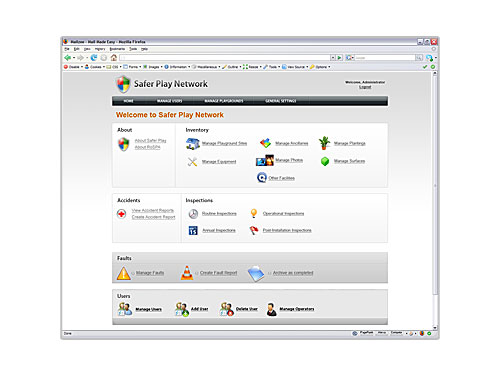The height and width of the screenshot is (375, 500).
Task: Select the MANAGE PLAYGROUNDS navigation tab
Action: coord(224,101)
